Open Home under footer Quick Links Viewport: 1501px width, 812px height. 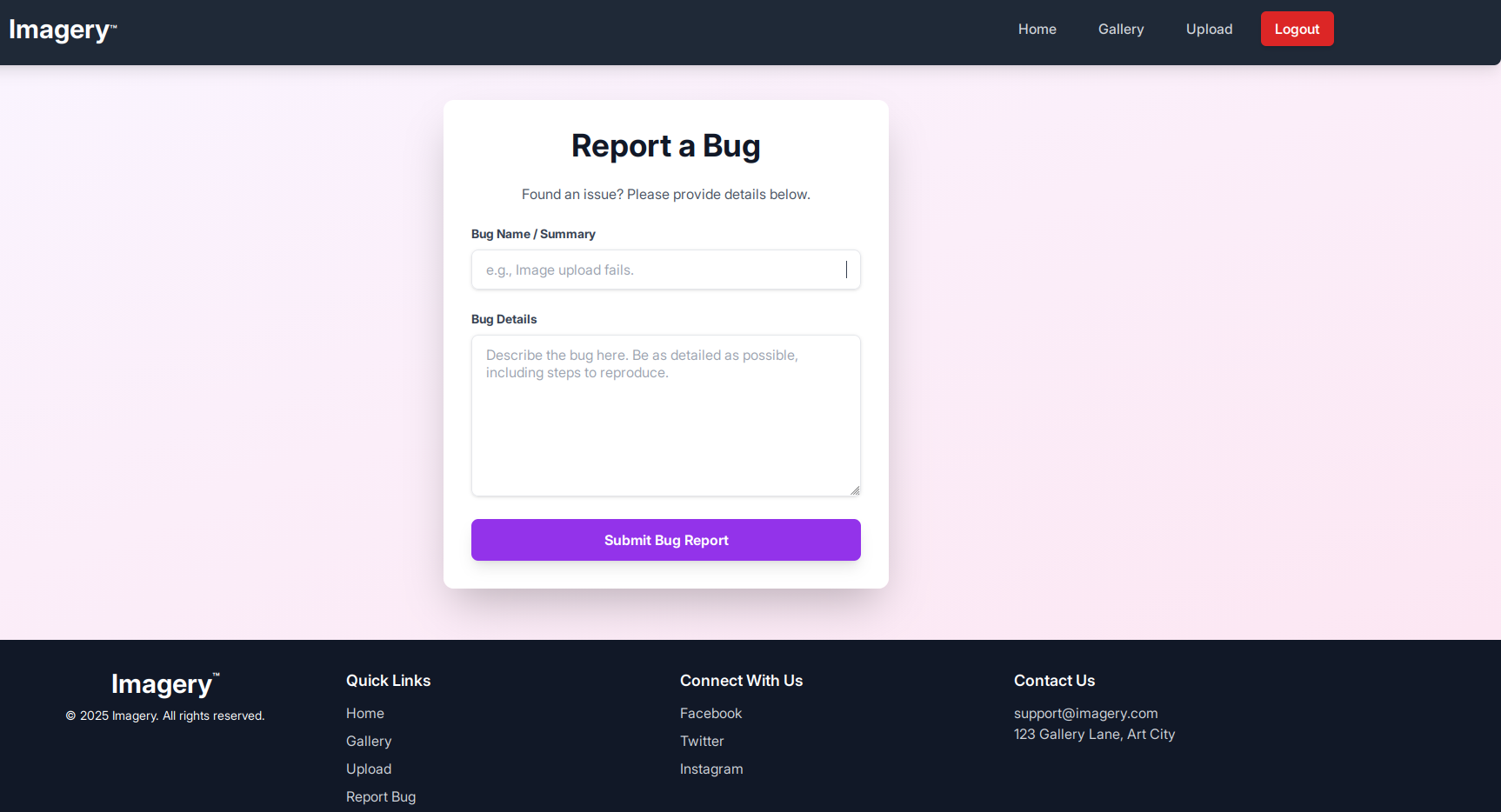(364, 714)
